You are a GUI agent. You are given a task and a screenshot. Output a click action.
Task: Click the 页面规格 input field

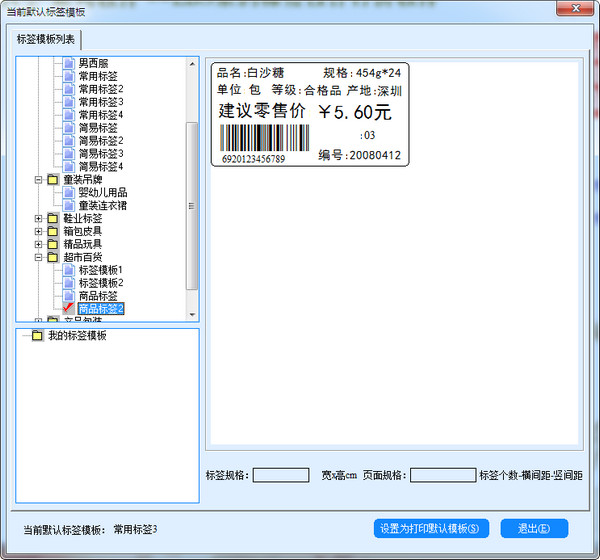pyautogui.click(x=443, y=475)
